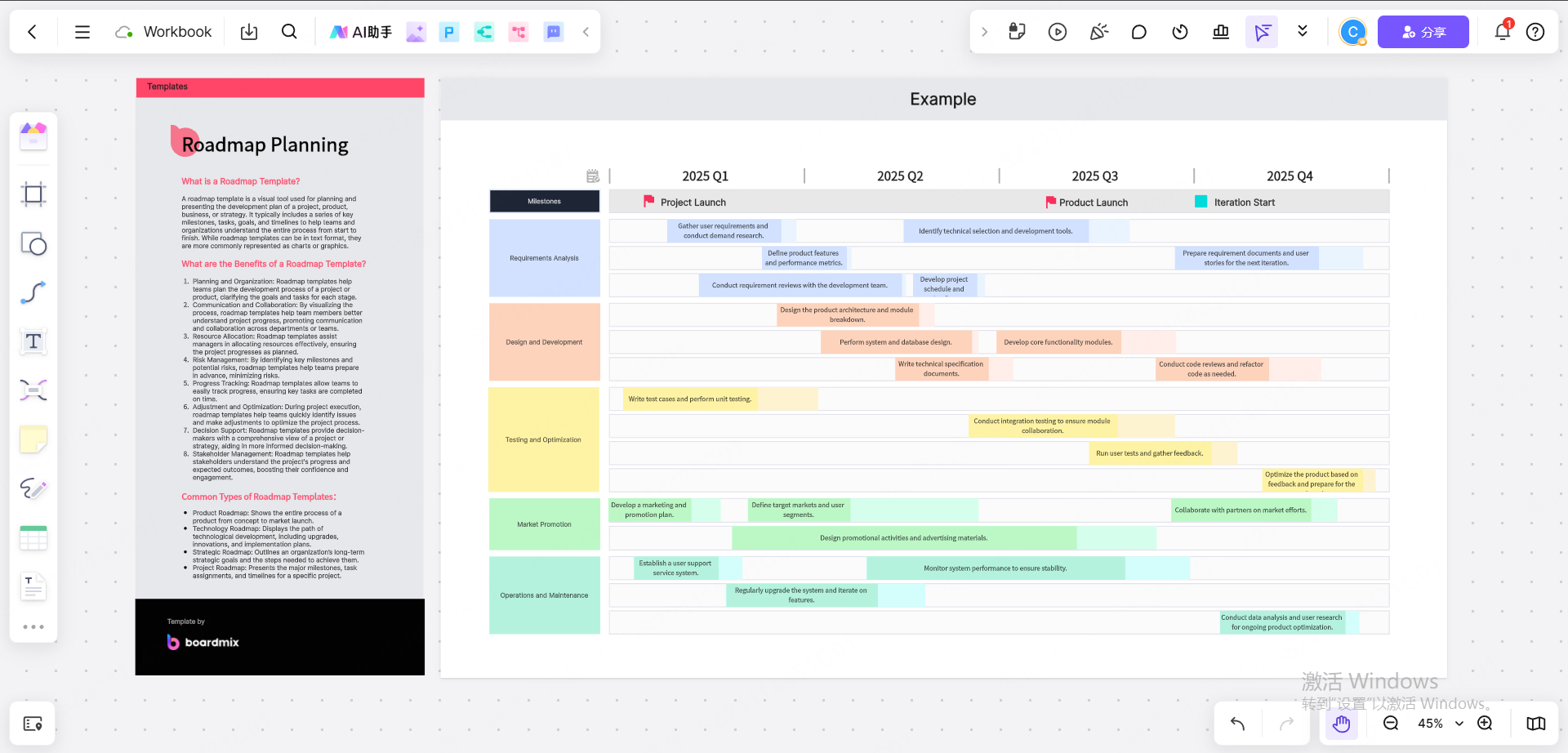Open the AI助手 assistant menu
This screenshot has height=753, width=1568.
point(360,32)
